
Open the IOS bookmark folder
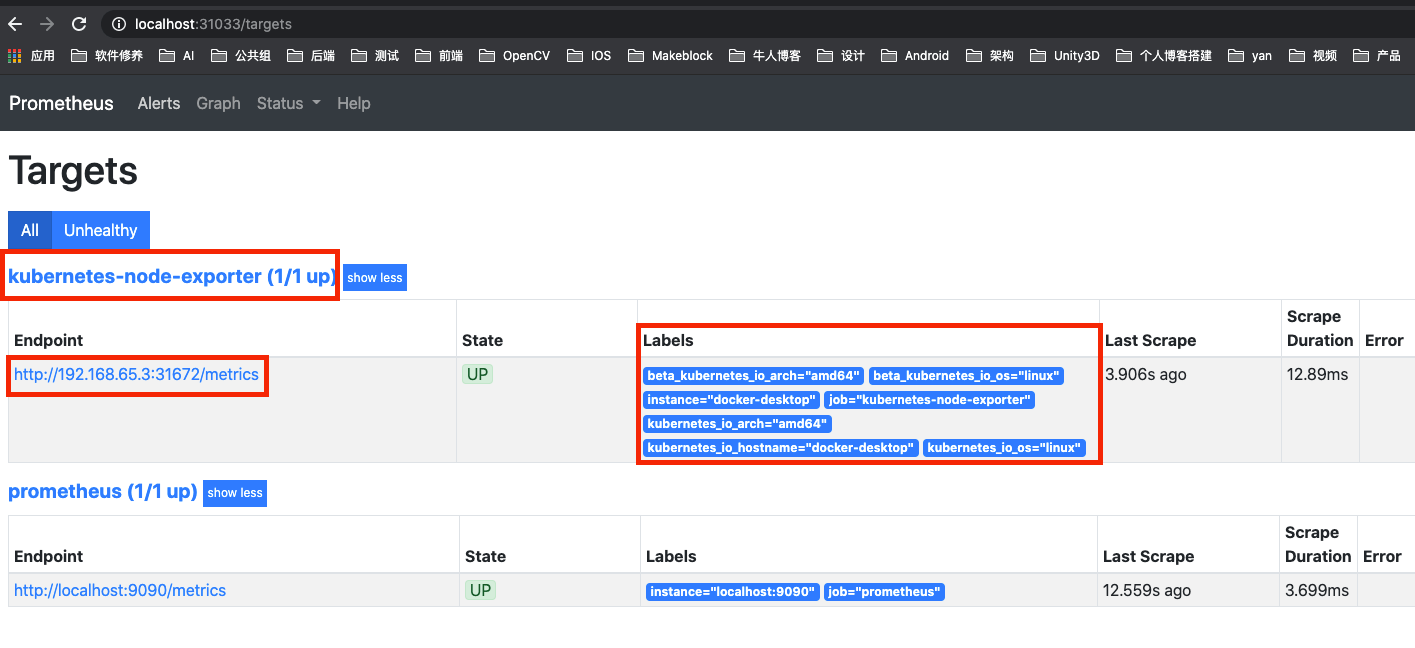click(589, 56)
